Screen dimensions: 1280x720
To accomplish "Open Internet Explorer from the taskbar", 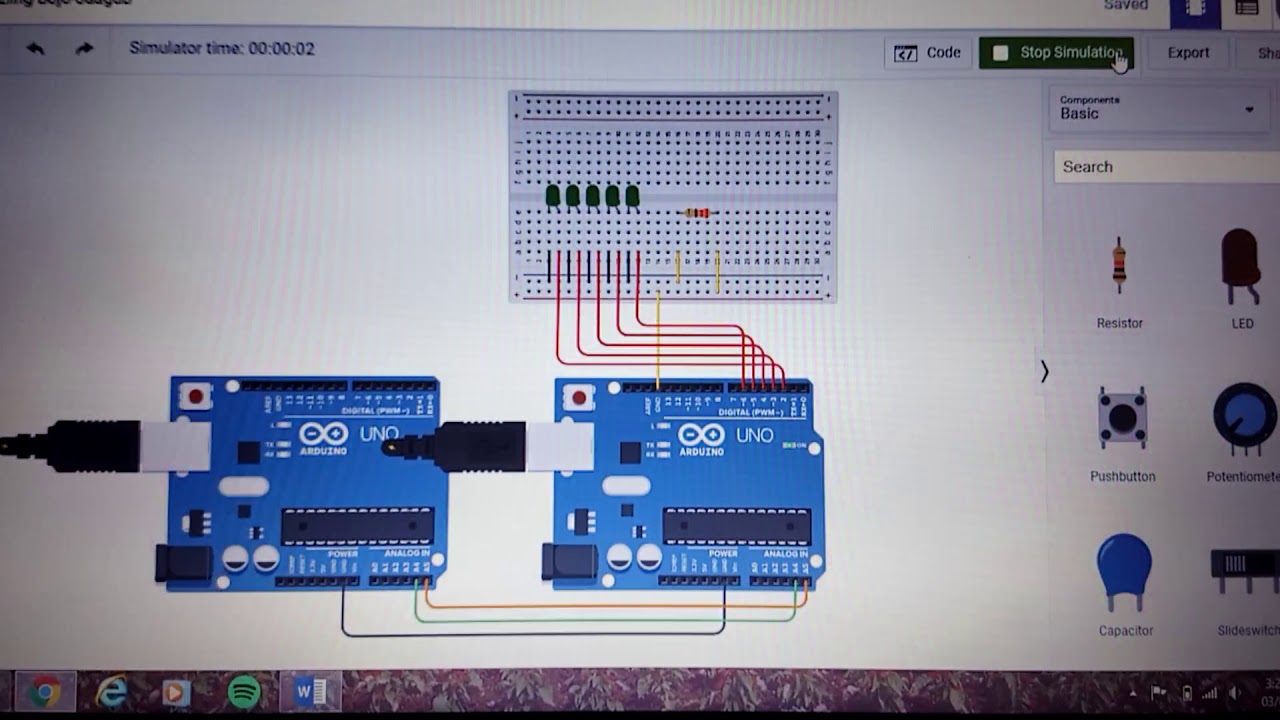I will click(x=111, y=692).
